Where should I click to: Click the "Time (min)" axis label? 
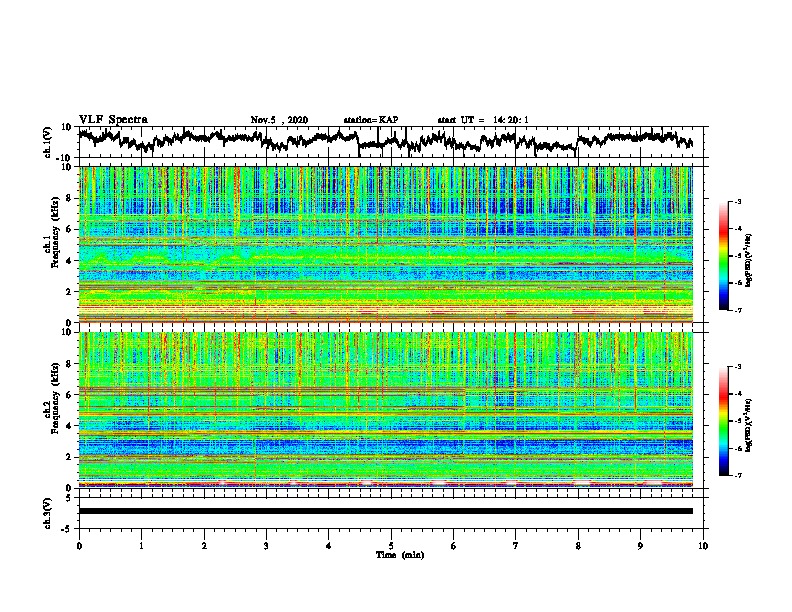(400, 555)
